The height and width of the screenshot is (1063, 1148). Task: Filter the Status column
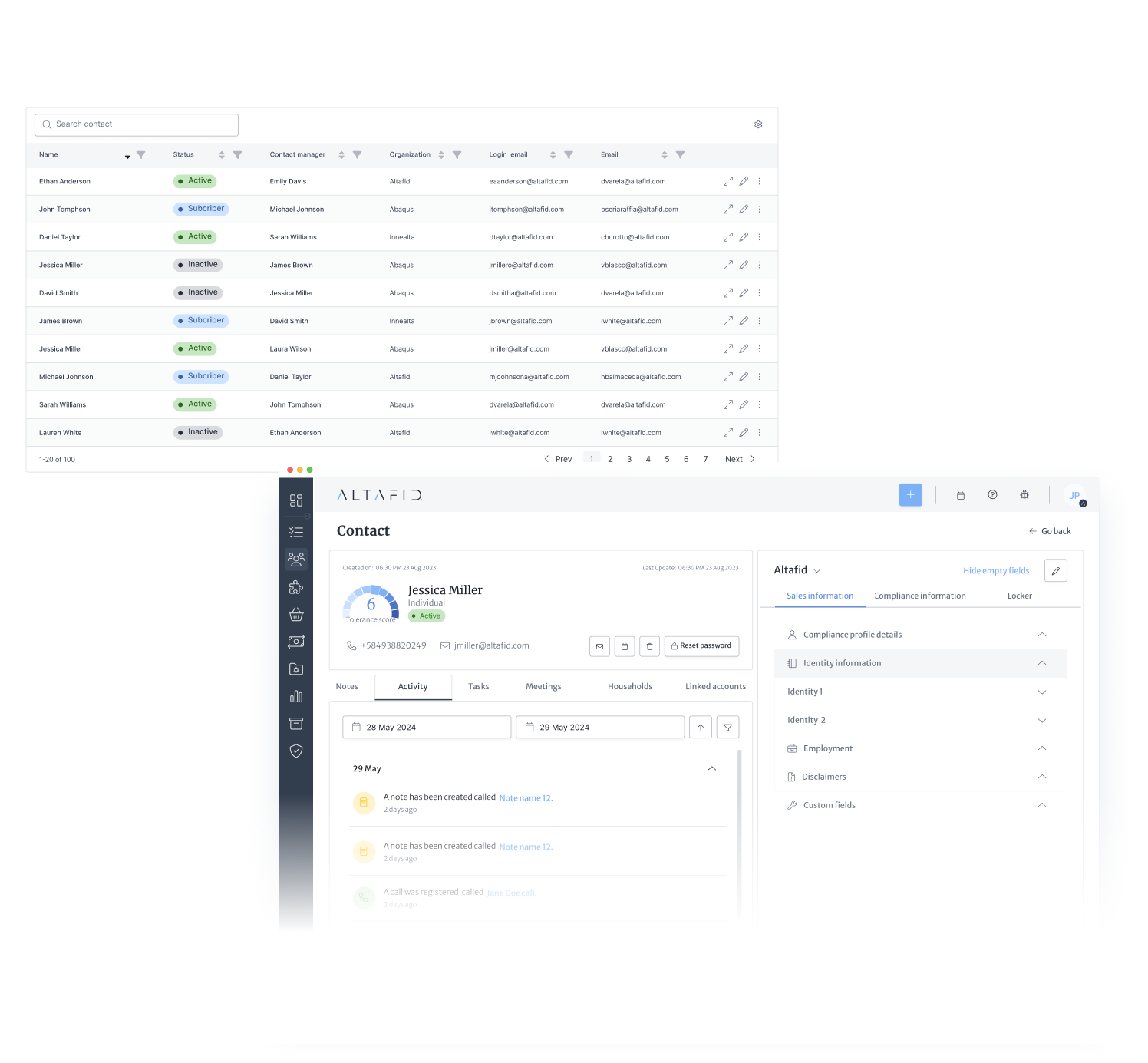click(x=238, y=155)
